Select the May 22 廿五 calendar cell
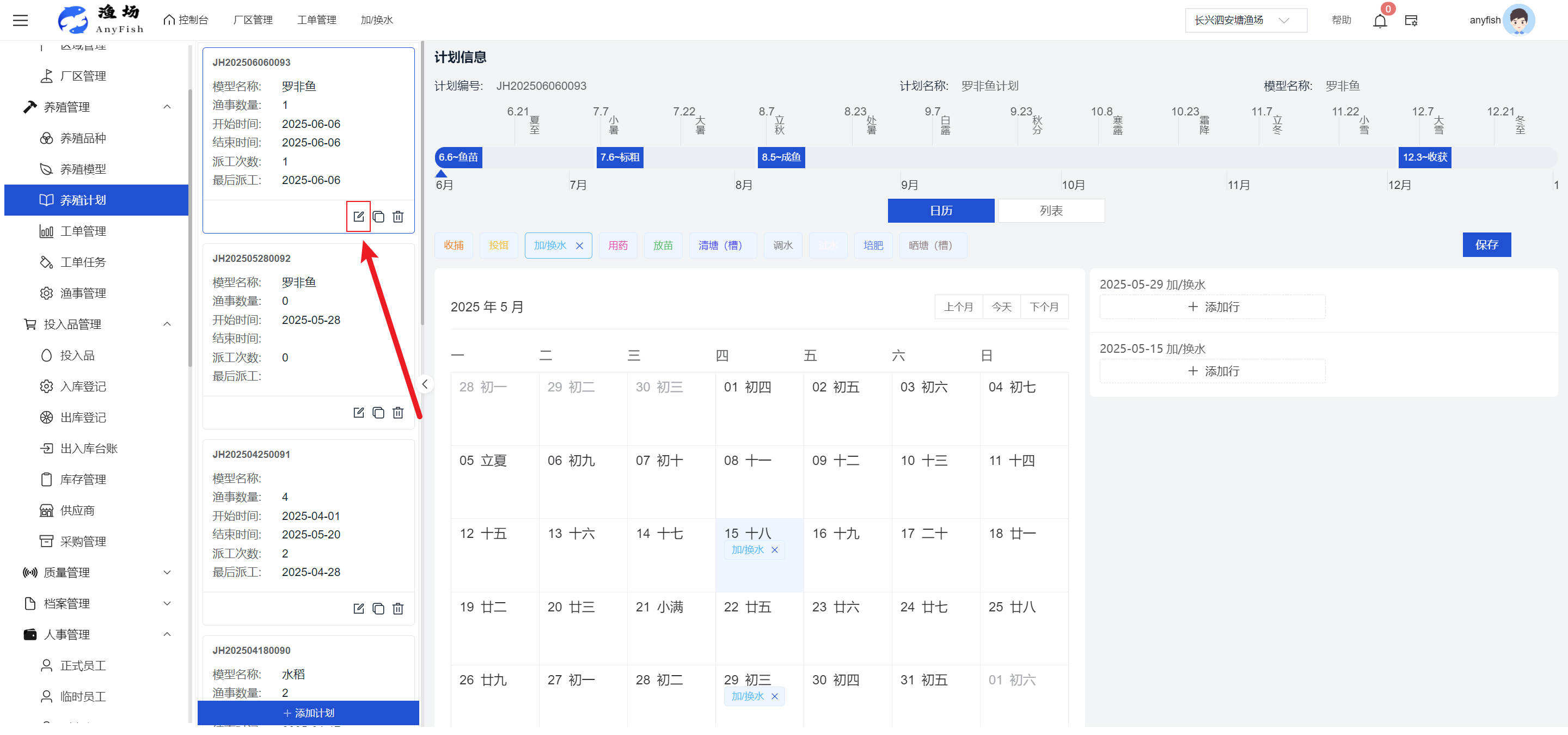Image resolution: width=1568 pixels, height=735 pixels. click(x=758, y=627)
